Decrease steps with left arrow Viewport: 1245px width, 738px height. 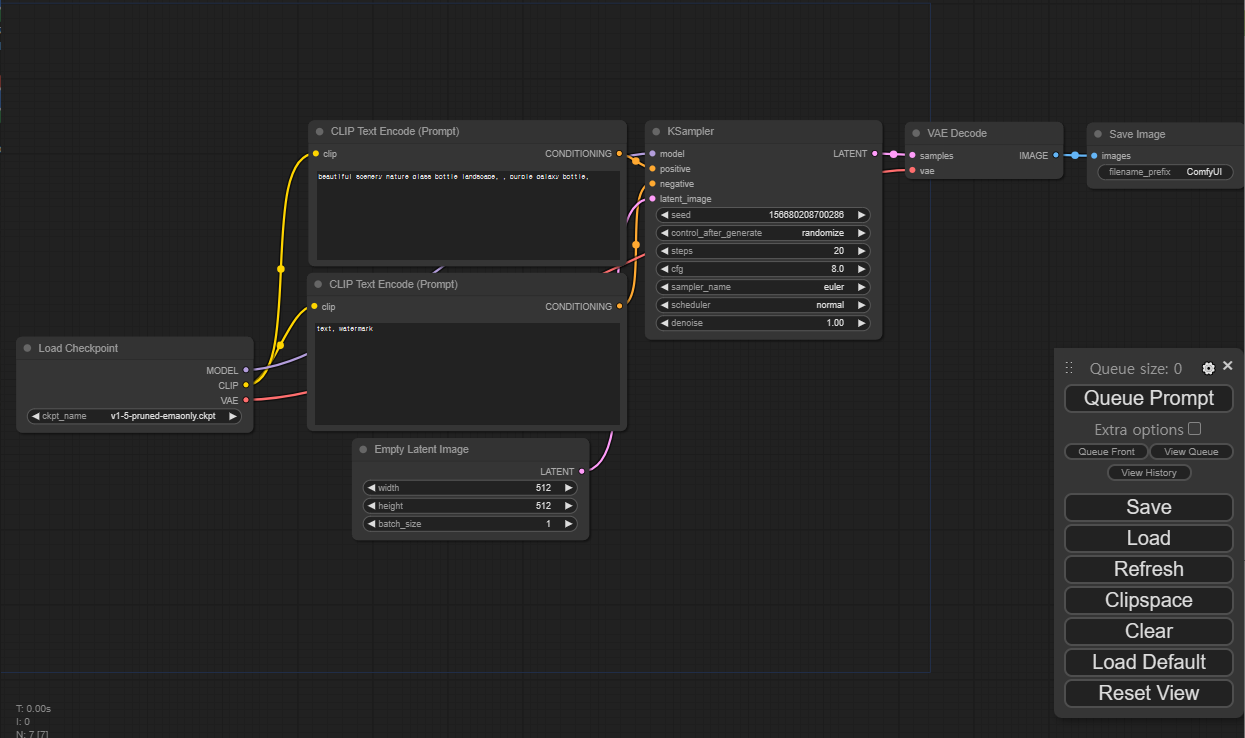pyautogui.click(x=664, y=251)
